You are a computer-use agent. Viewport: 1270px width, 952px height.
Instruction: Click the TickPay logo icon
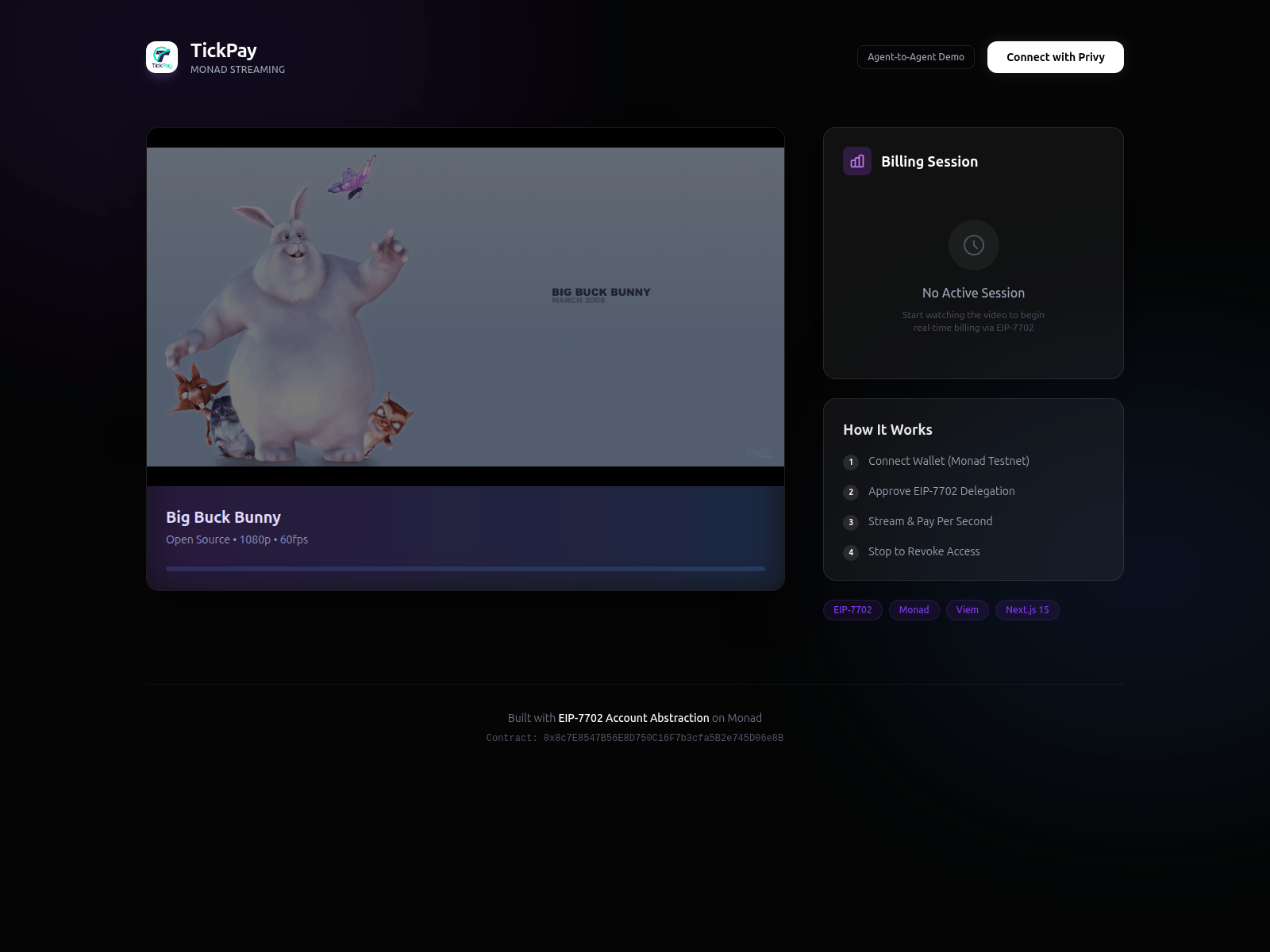[x=162, y=57]
